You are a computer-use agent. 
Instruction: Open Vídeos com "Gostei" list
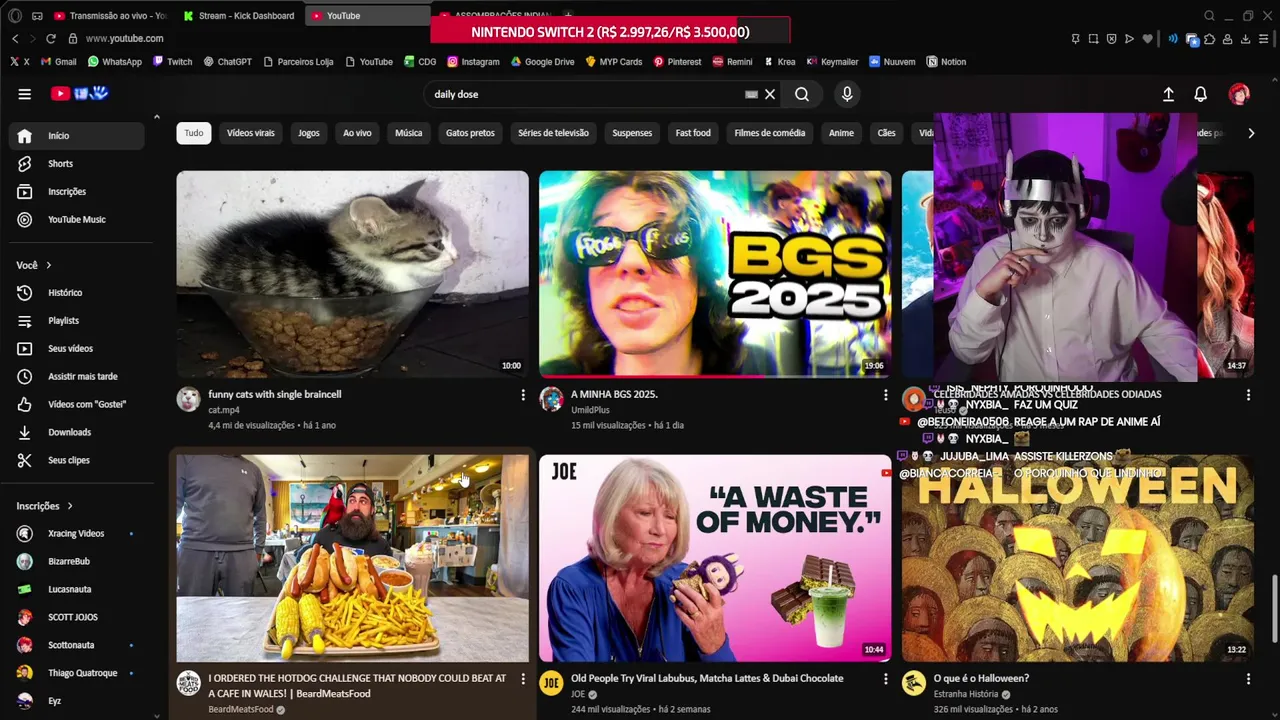point(76,404)
